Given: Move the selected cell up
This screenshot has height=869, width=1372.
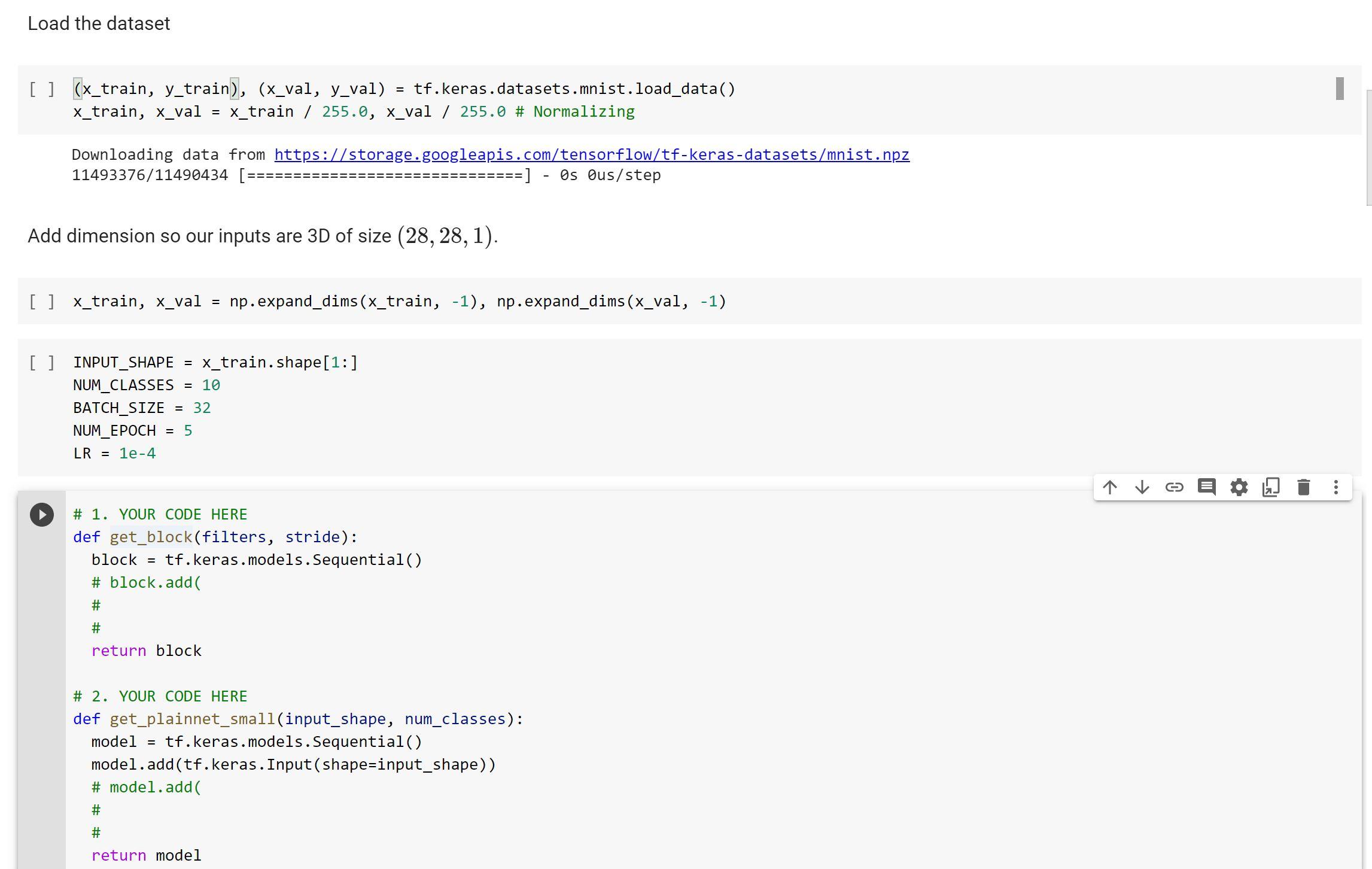Looking at the screenshot, I should click(x=1111, y=487).
